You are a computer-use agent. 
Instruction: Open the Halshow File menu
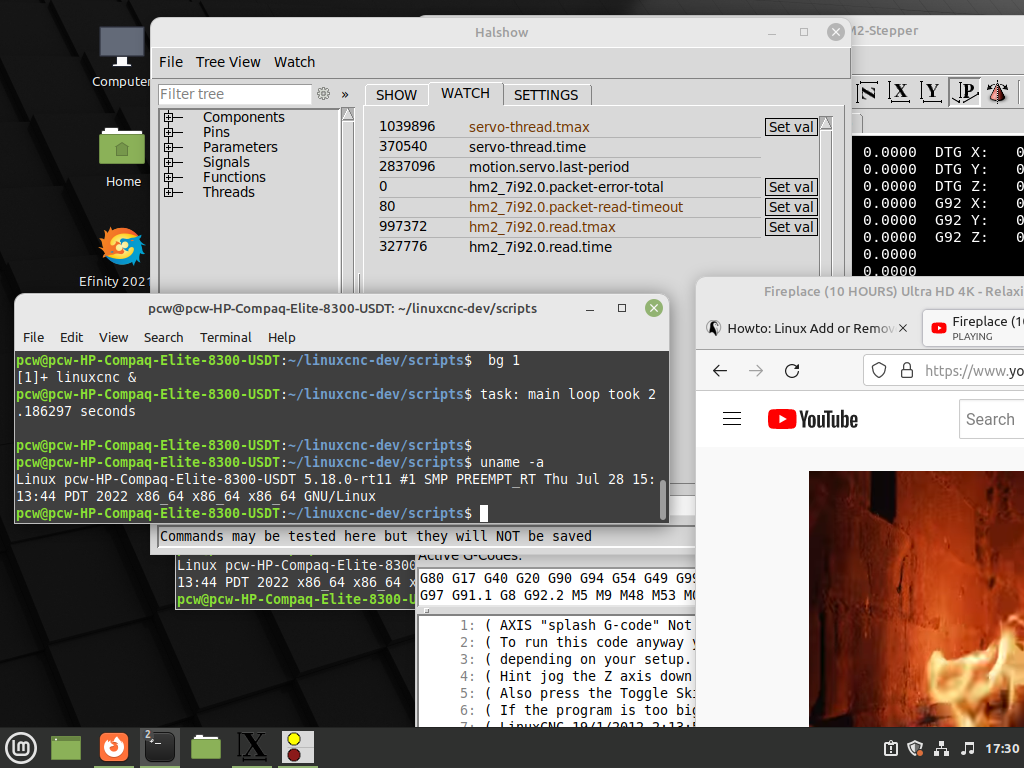coord(170,62)
